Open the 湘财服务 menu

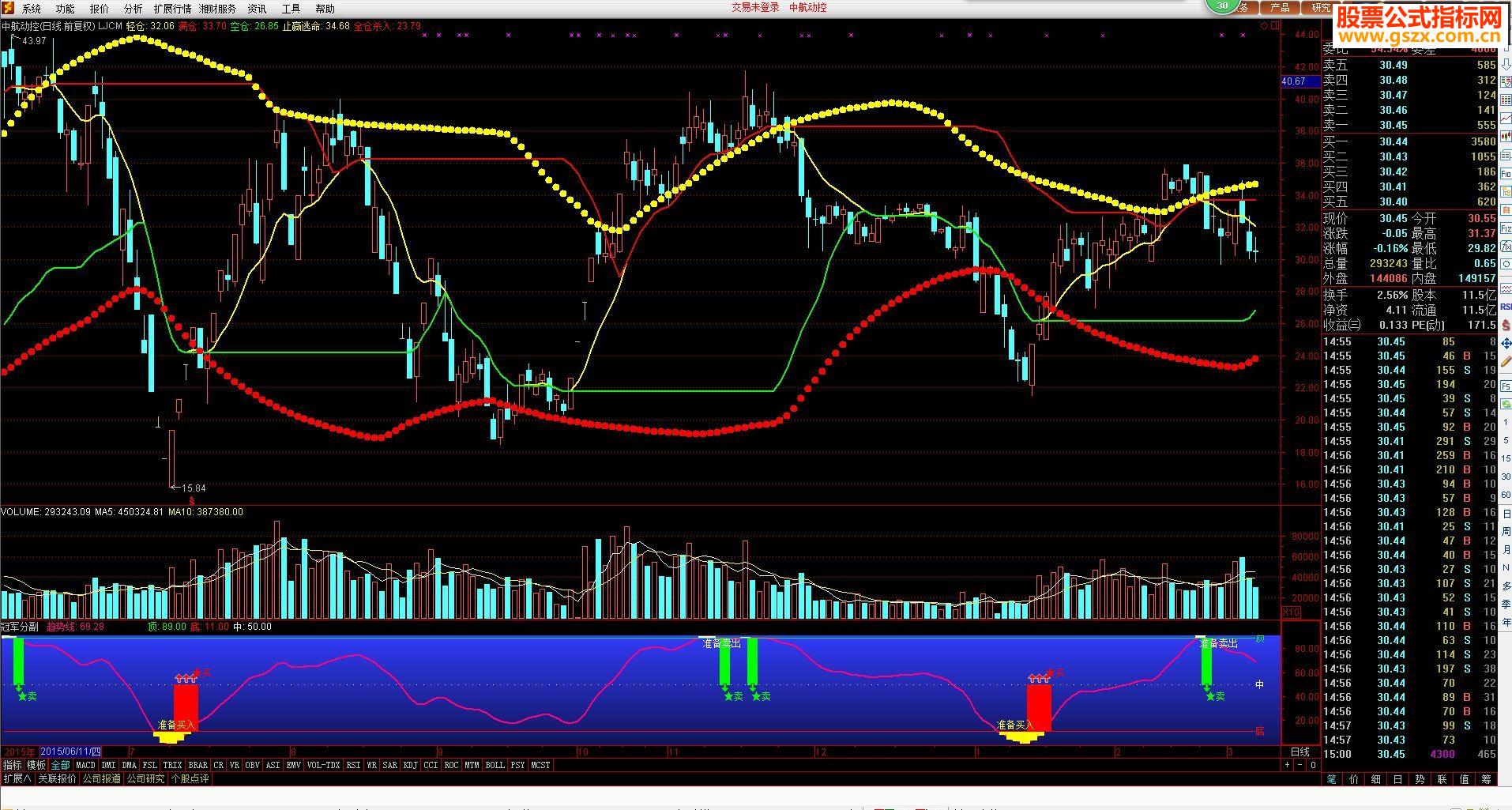217,9
